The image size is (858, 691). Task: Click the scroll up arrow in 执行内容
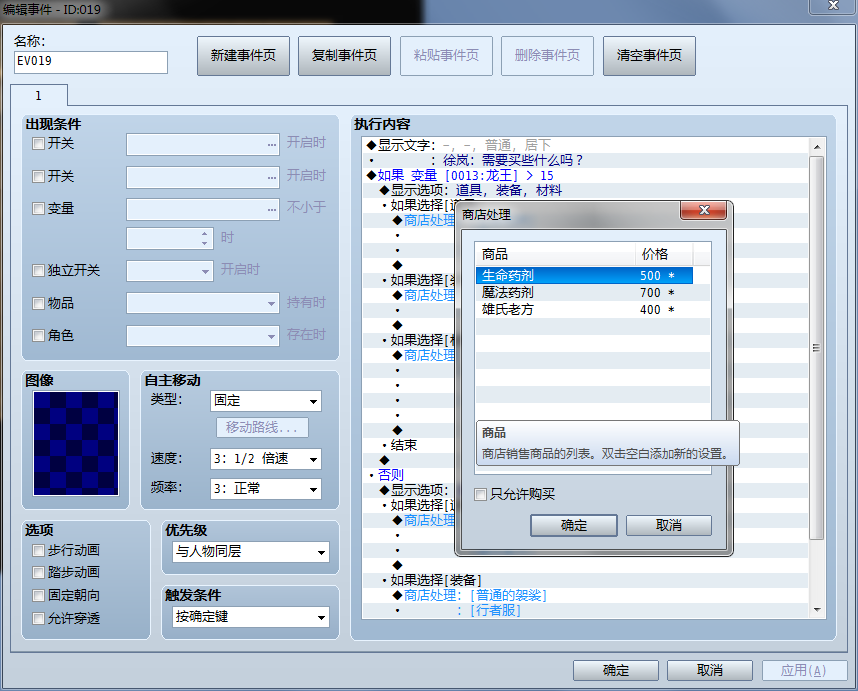click(816, 147)
